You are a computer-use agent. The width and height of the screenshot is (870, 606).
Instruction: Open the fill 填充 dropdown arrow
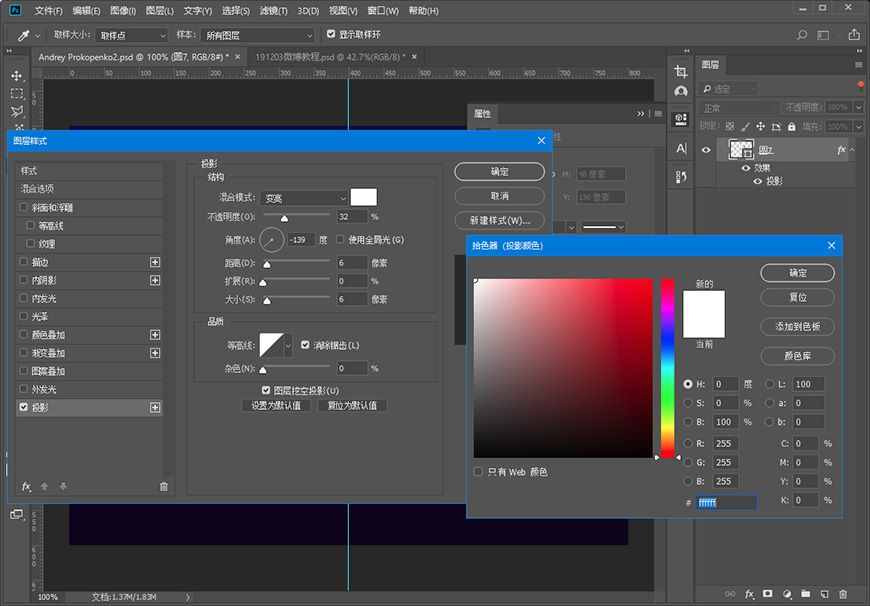click(859, 127)
